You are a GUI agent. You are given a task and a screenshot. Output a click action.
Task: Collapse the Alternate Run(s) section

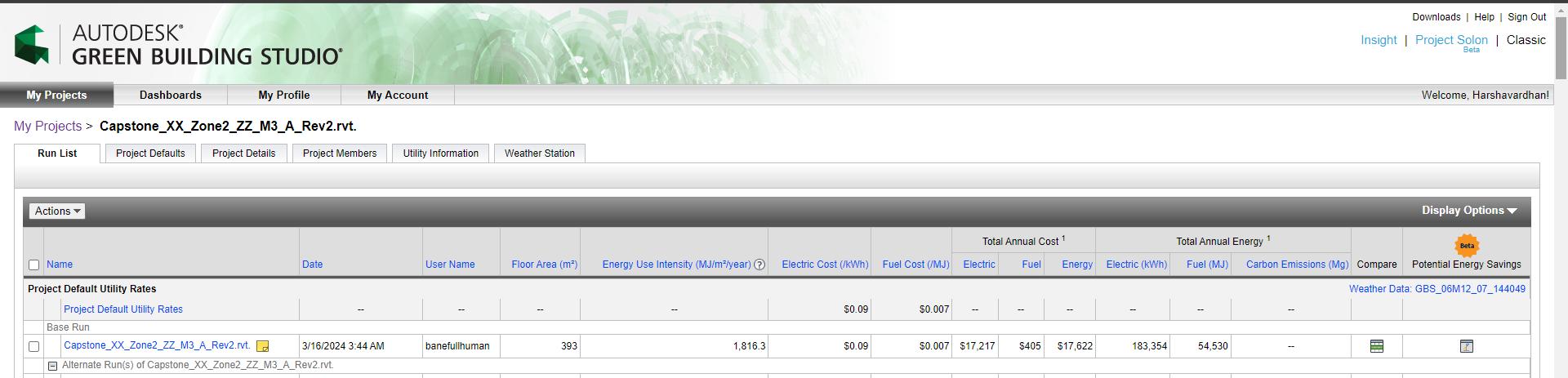point(52,366)
